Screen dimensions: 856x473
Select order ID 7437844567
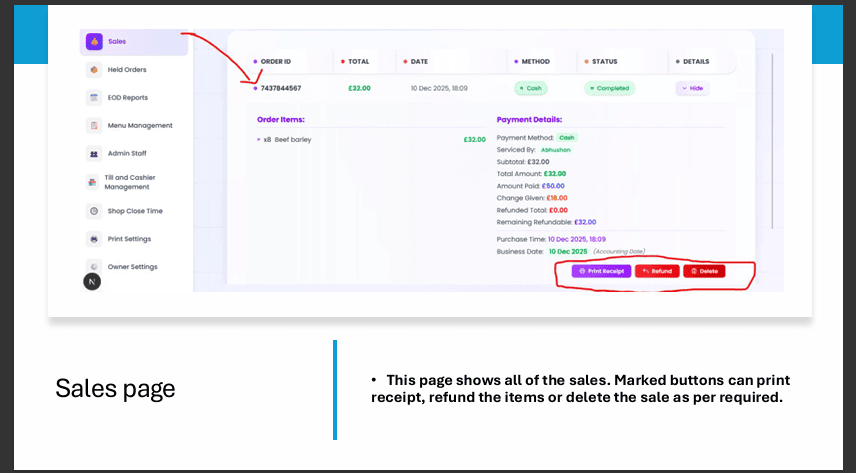[x=281, y=88]
